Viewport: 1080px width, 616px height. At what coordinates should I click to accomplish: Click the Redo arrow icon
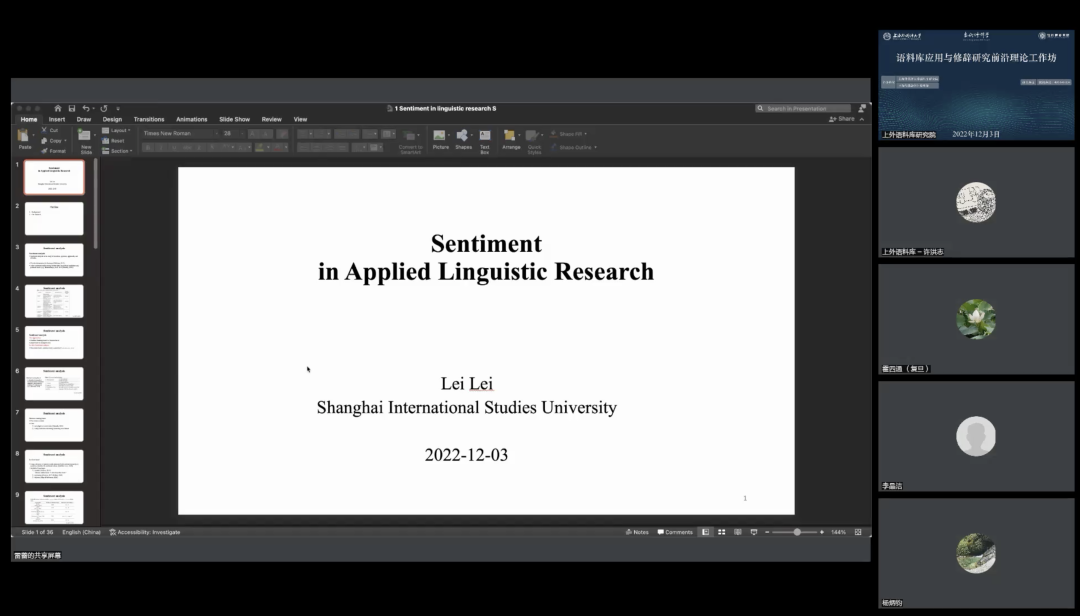click(104, 108)
